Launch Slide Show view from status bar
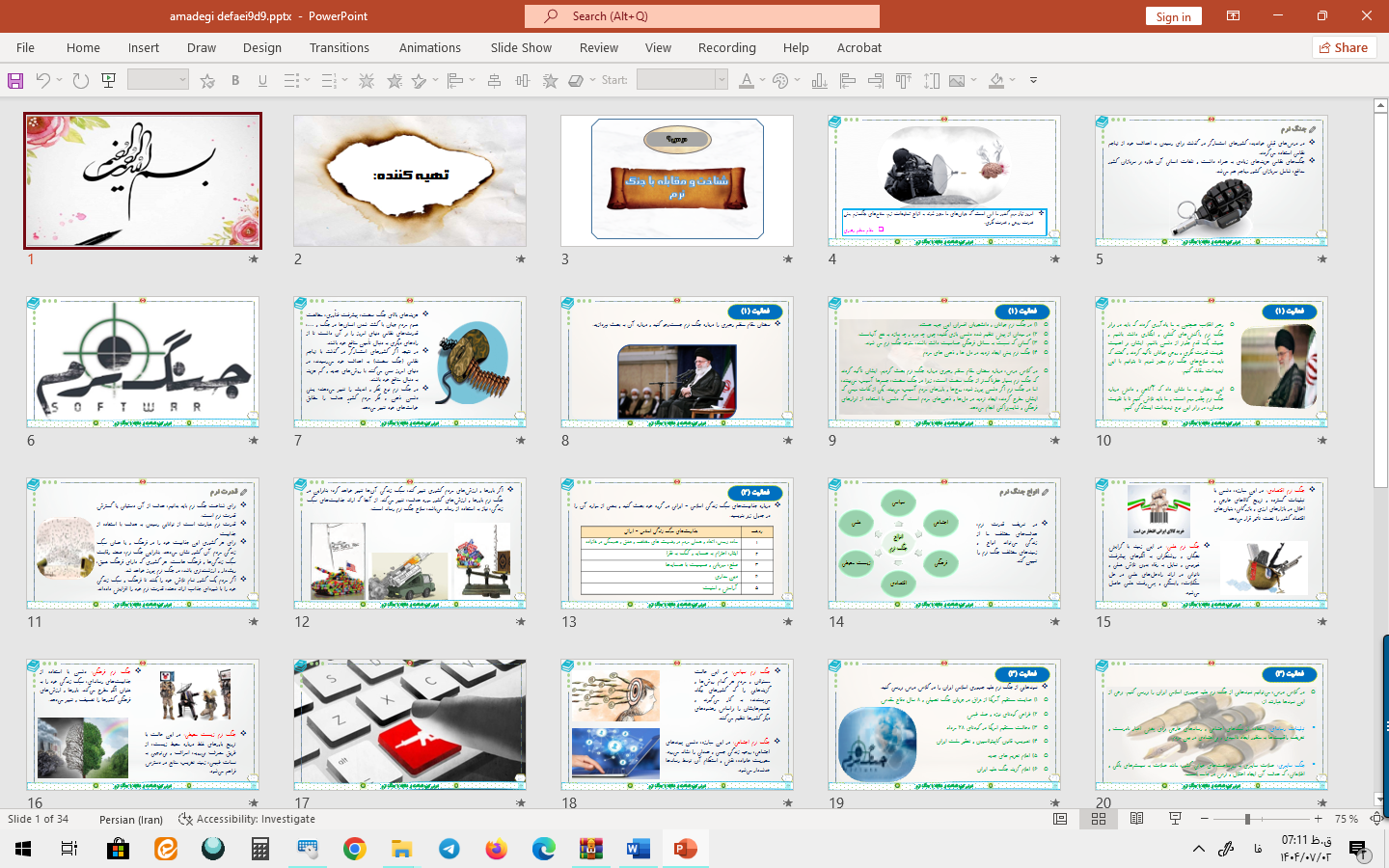This screenshot has height=868, width=1389. pos(1175,819)
